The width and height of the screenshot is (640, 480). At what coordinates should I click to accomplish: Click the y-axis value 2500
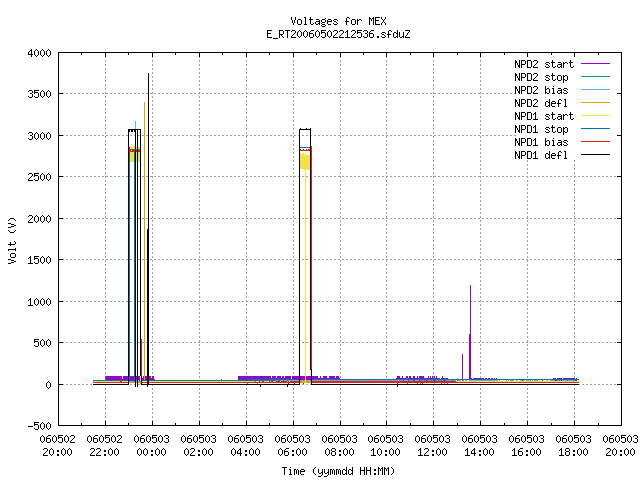(x=40, y=177)
